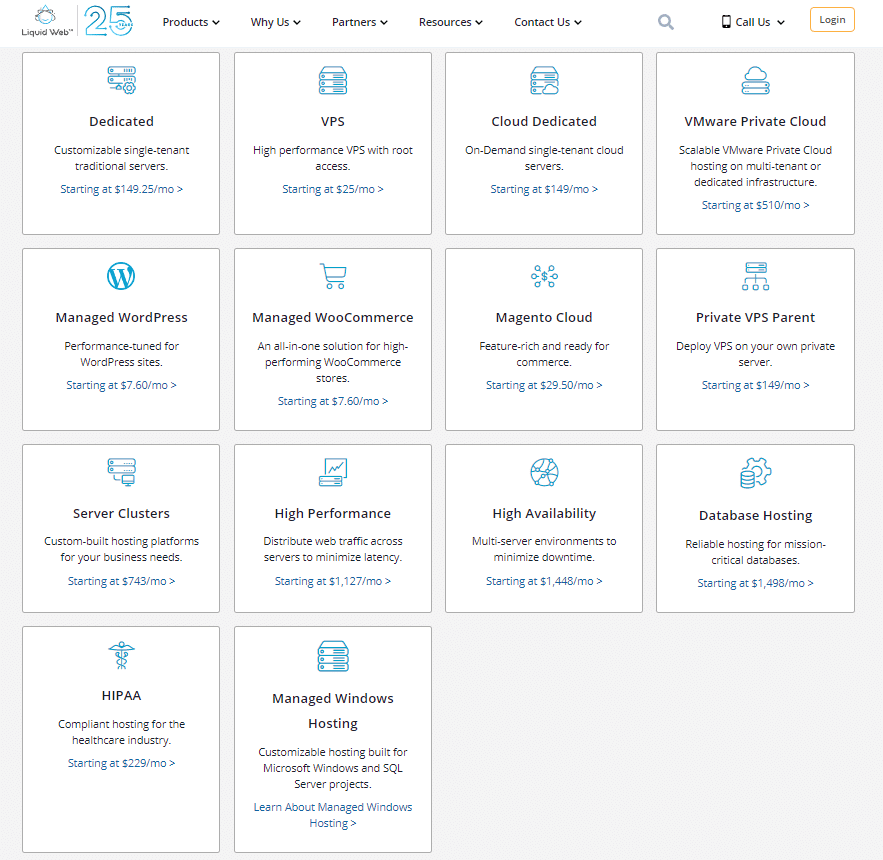
Task: Click the VMware Private Cloud heading
Action: point(755,121)
